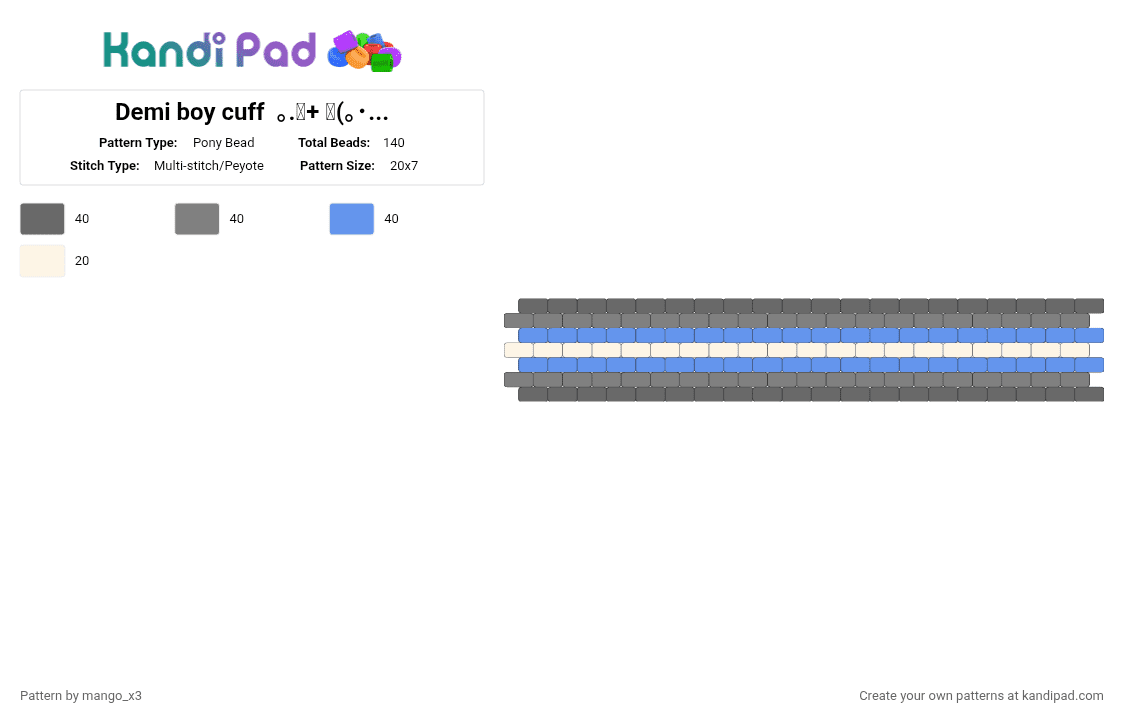Click the 'Multi-stitch/Peyote' stitch type value
The height and width of the screenshot is (720, 1124).
click(x=209, y=166)
